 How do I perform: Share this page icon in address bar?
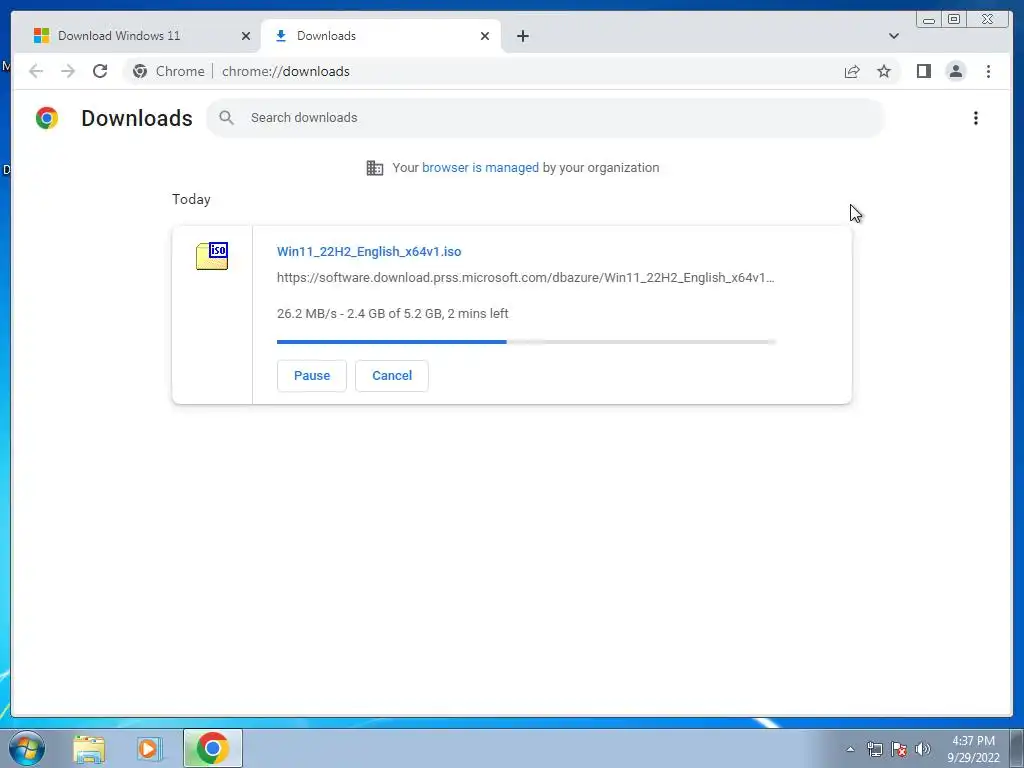tap(852, 71)
